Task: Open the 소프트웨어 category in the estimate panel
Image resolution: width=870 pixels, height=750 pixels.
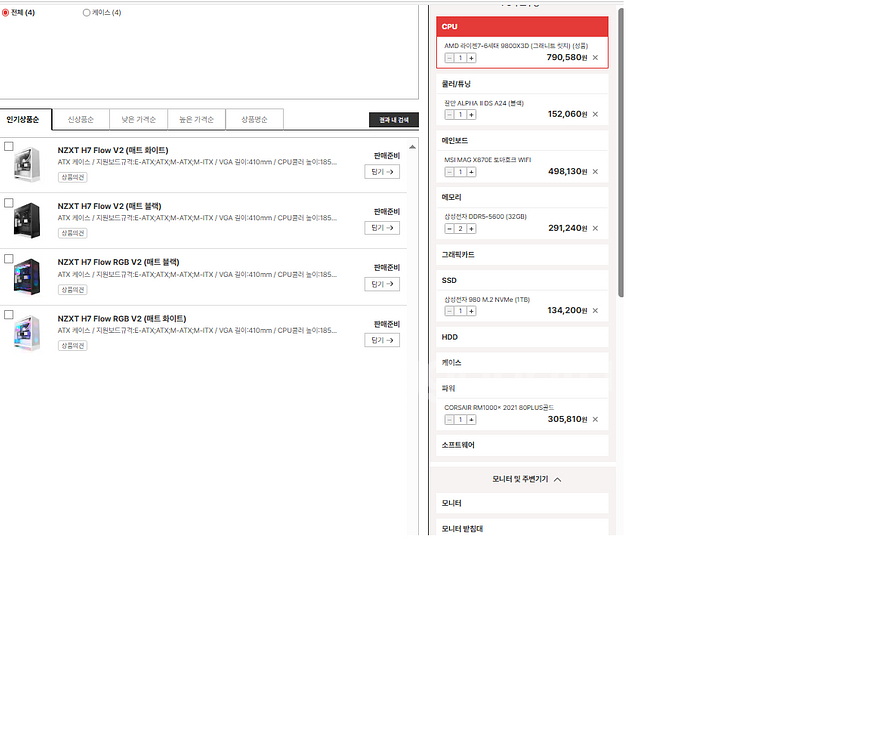Action: pos(522,445)
